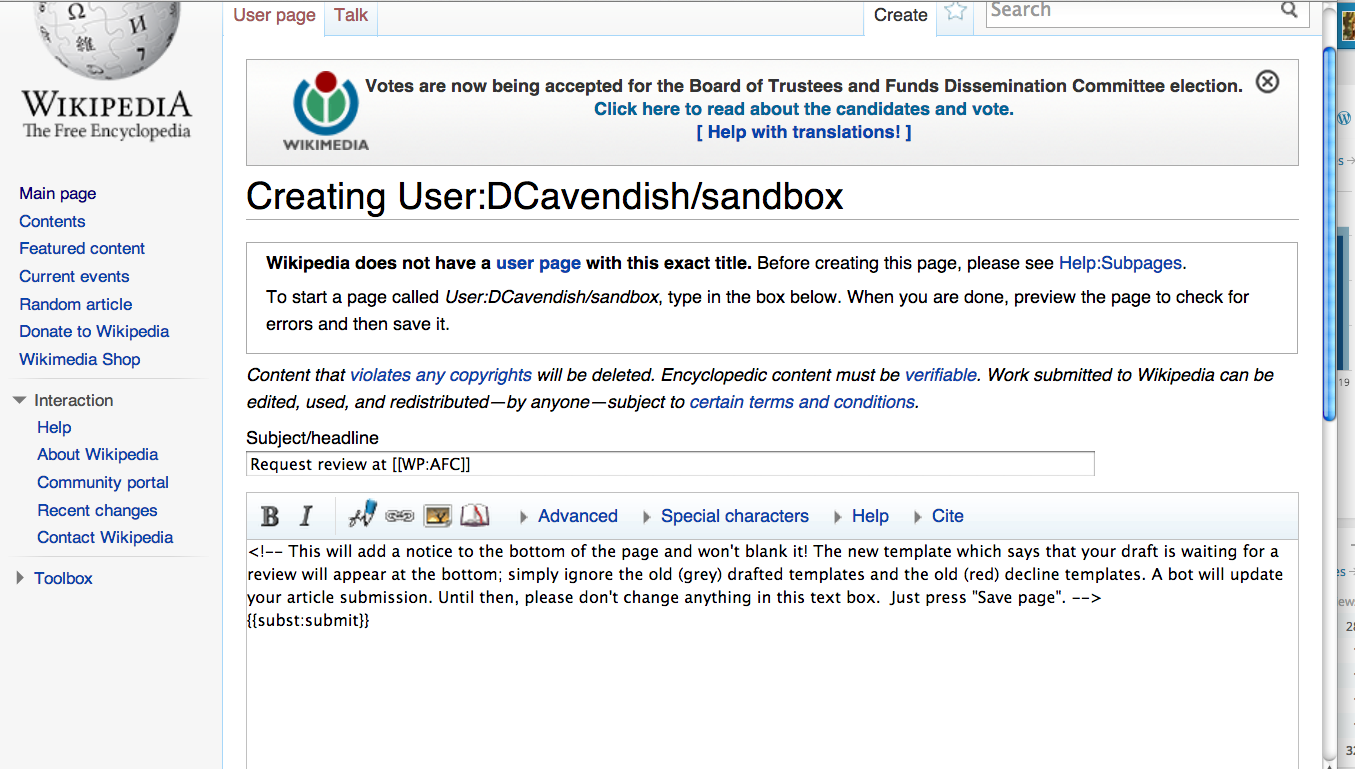1355x769 pixels.
Task: Open the Contents sidebar link
Action: pyautogui.click(x=52, y=221)
